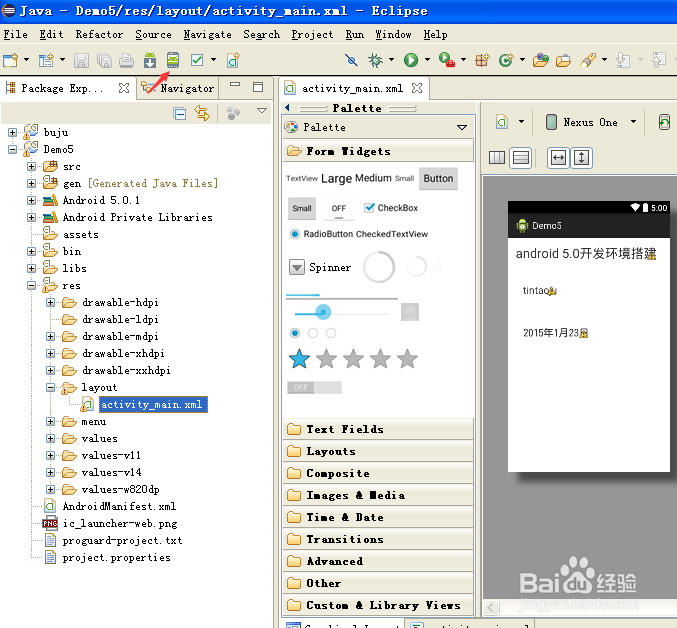Click the New Java Package icon
This screenshot has width=677, height=628.
coord(482,60)
